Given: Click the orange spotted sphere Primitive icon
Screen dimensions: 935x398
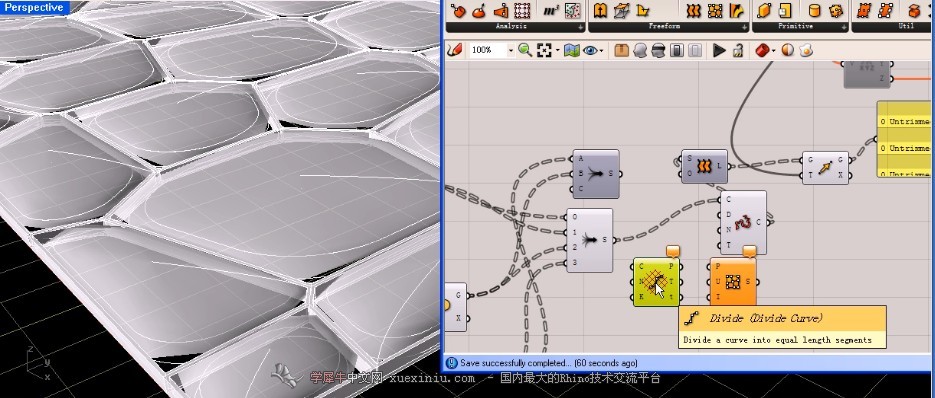Looking at the screenshot, I should (x=836, y=10).
